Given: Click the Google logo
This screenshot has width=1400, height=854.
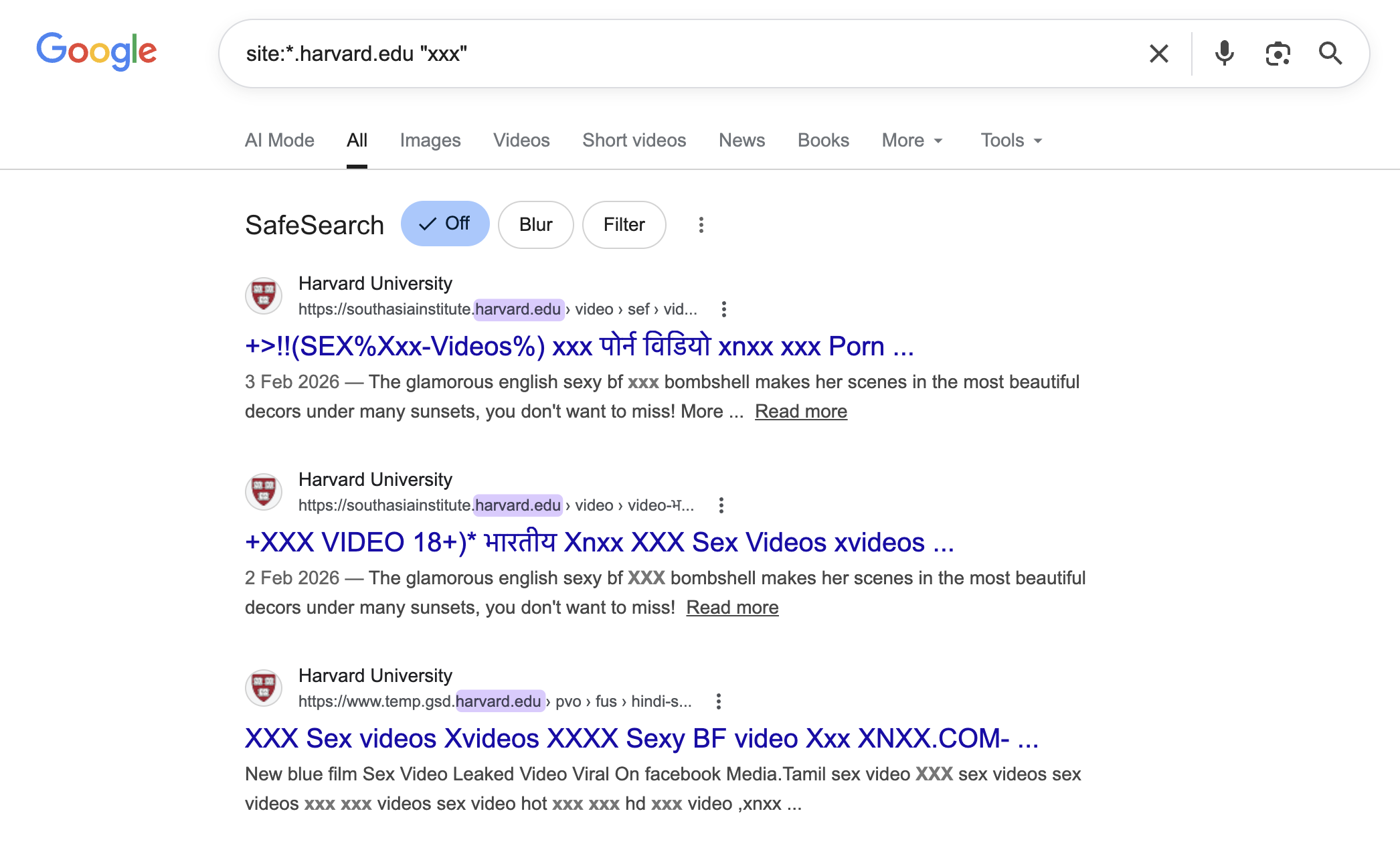Looking at the screenshot, I should point(96,52).
